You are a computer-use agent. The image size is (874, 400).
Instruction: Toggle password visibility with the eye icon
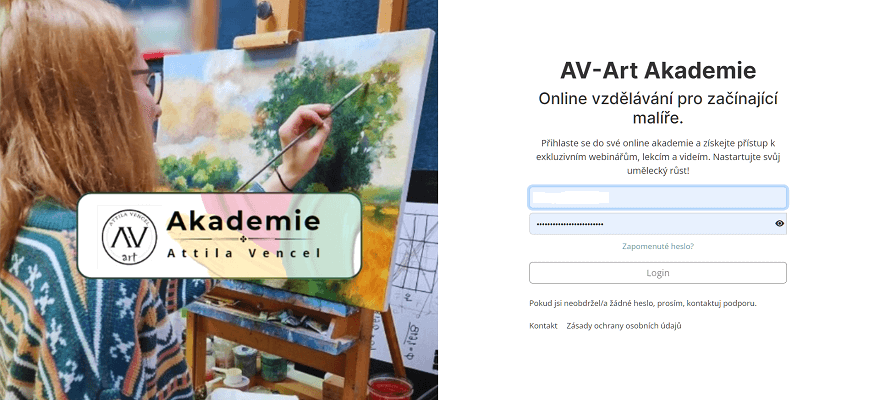(779, 223)
